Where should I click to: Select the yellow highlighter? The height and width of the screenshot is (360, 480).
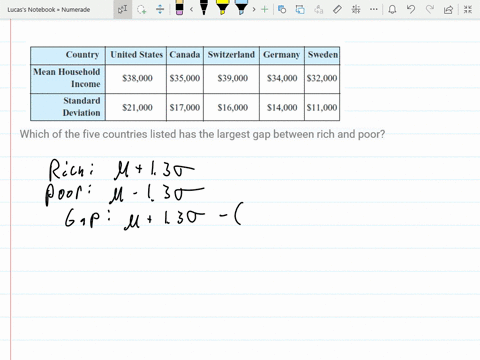click(222, 8)
